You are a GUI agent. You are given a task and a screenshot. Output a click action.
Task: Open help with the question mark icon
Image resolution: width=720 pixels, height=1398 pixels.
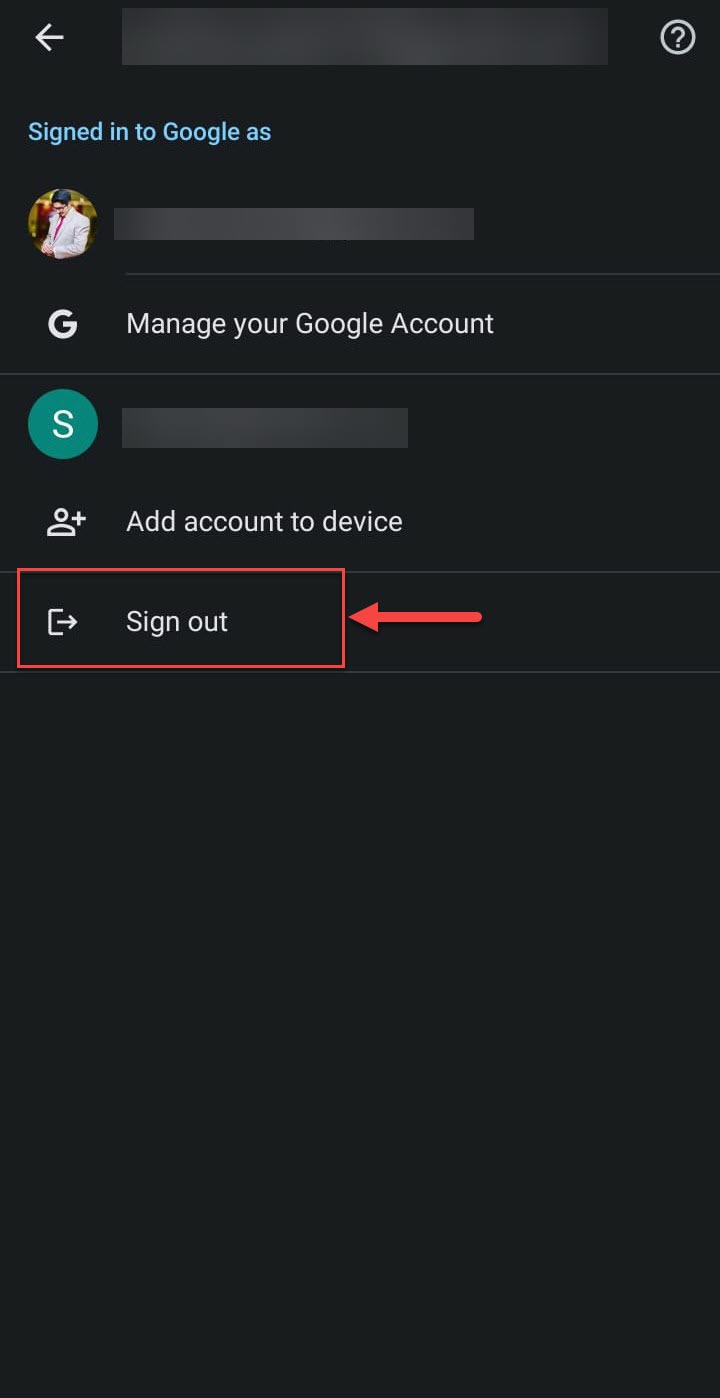point(677,38)
